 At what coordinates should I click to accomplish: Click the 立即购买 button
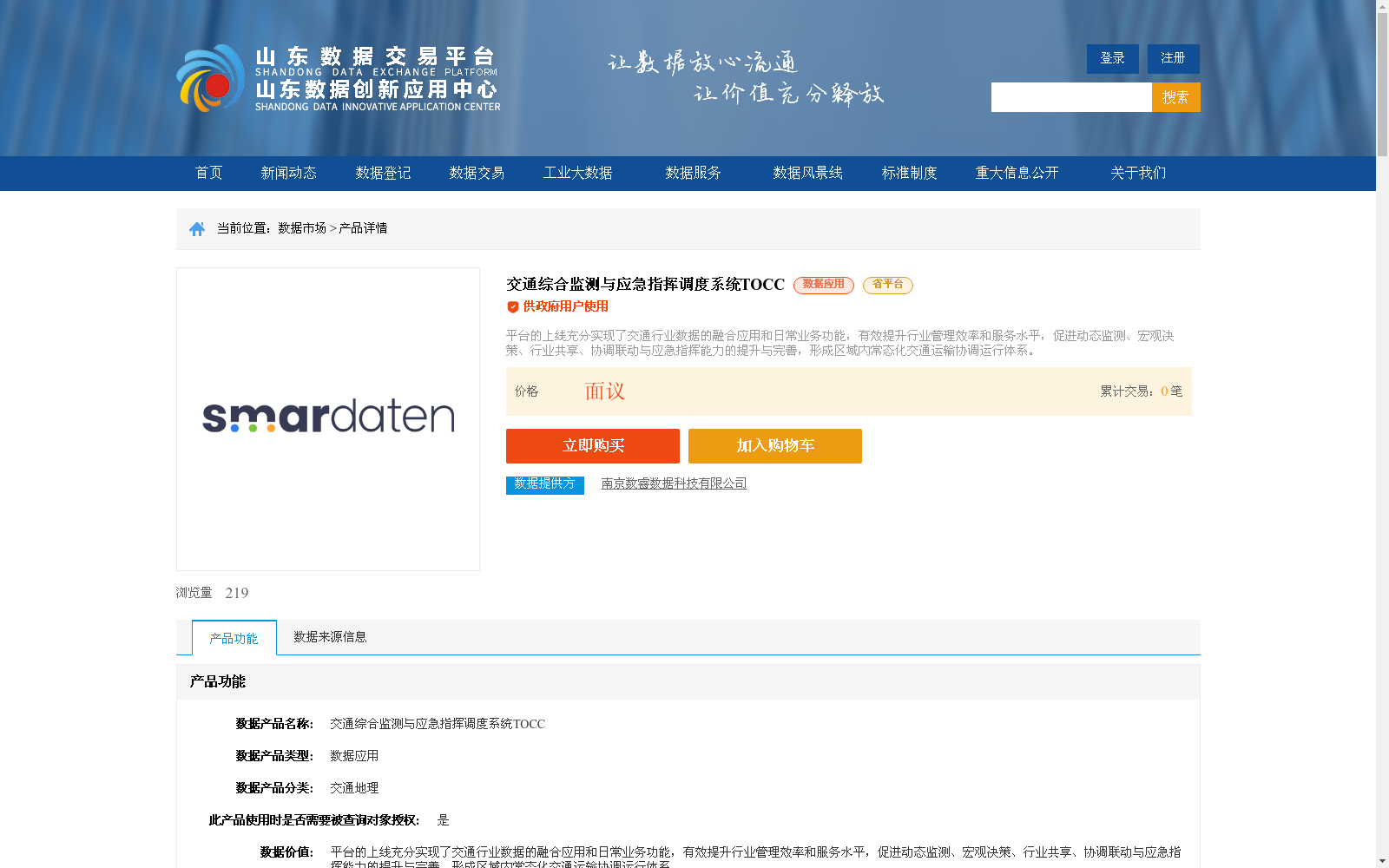593,446
